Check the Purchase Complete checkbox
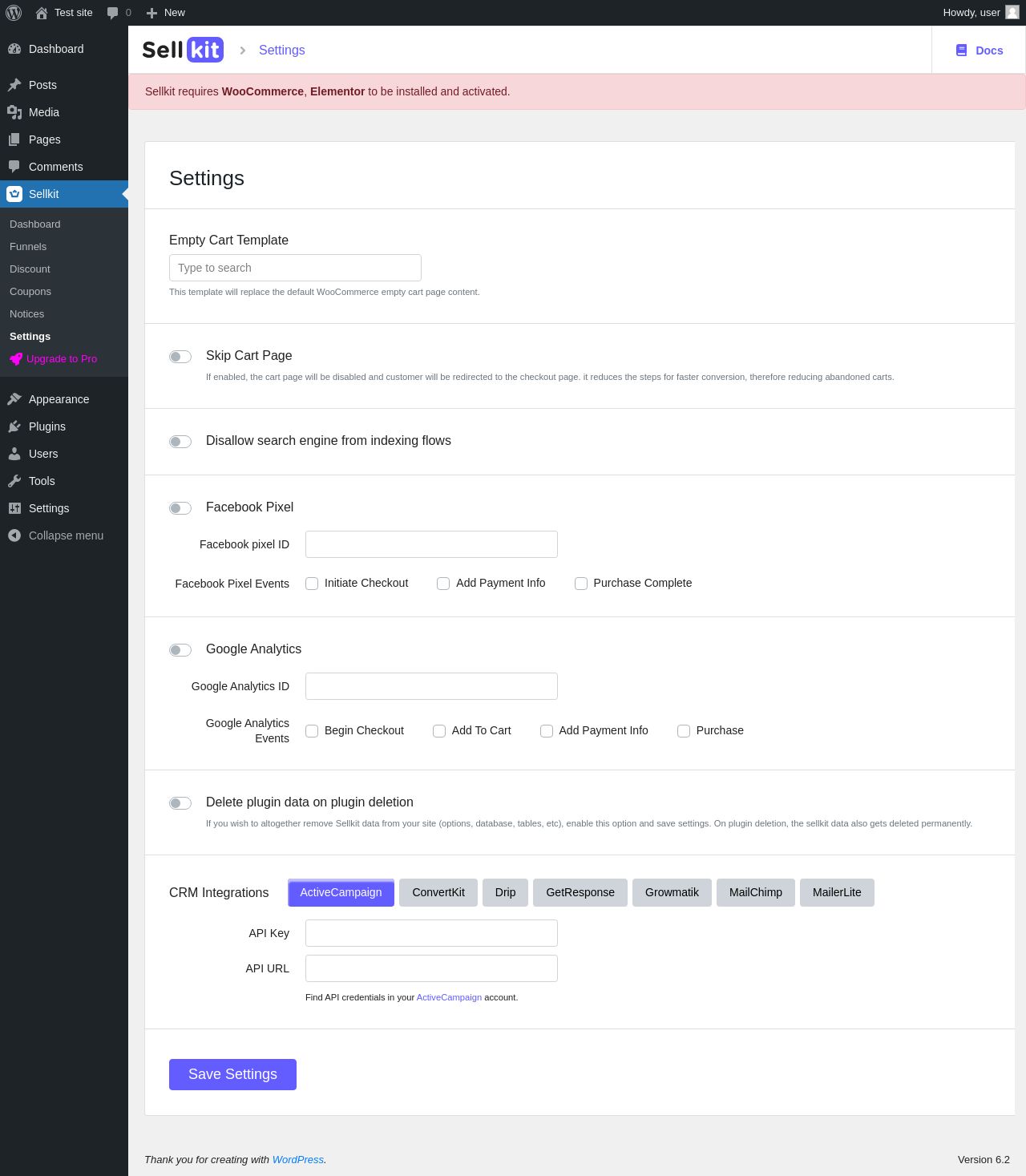This screenshot has width=1026, height=1176. click(581, 584)
